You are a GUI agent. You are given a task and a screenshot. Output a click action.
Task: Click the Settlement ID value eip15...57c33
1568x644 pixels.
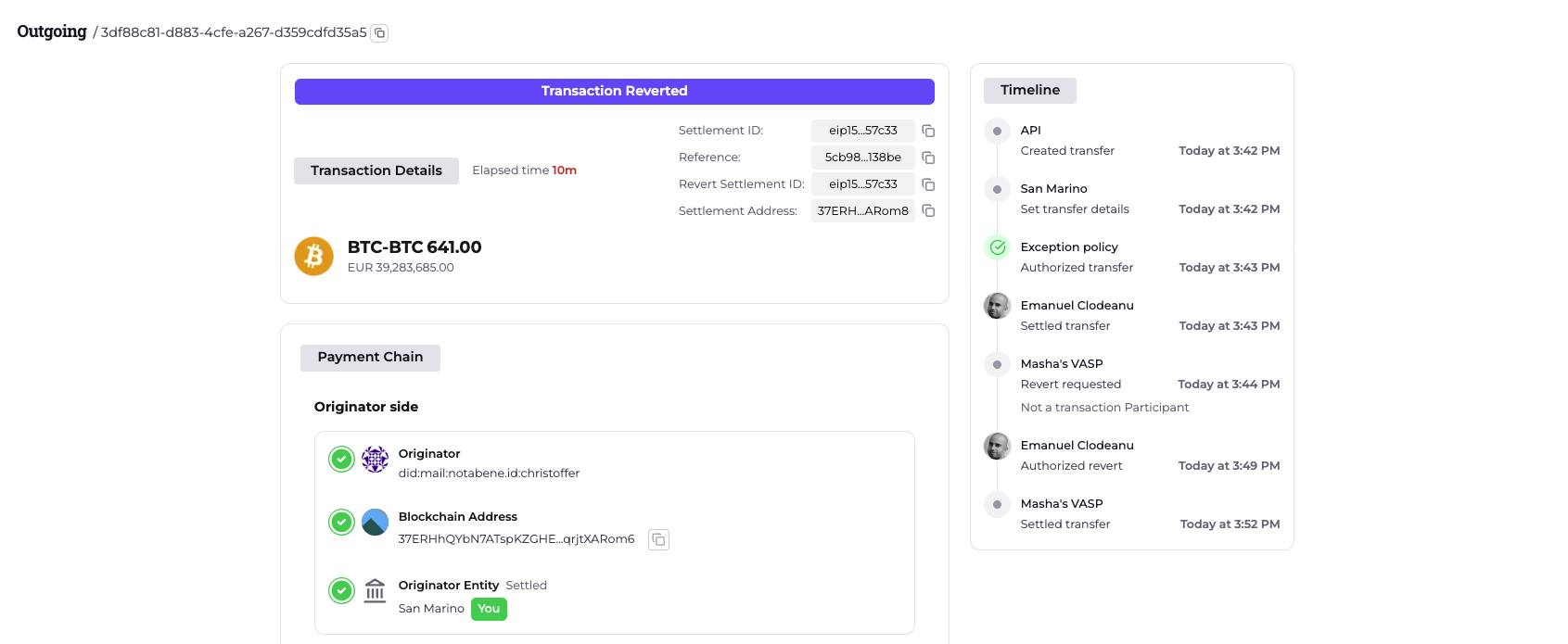coord(863,131)
